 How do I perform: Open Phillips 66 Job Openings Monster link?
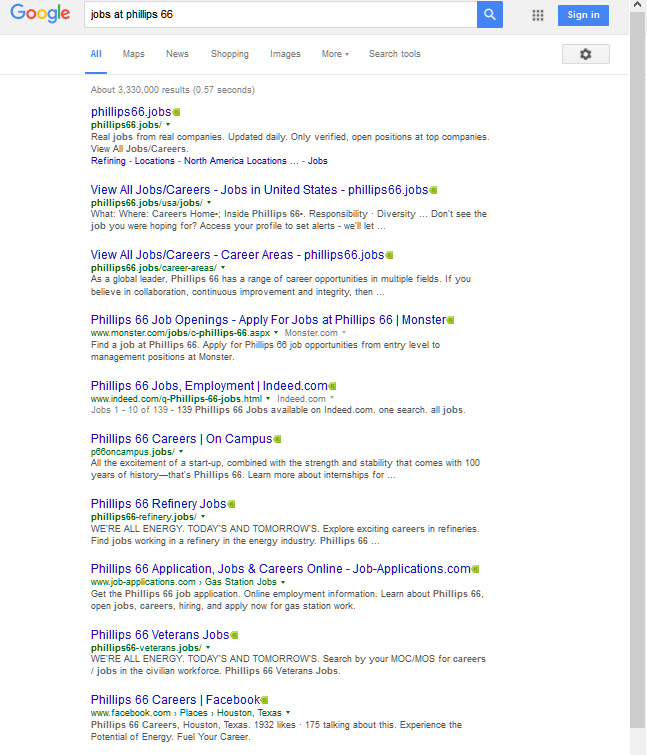click(x=269, y=320)
